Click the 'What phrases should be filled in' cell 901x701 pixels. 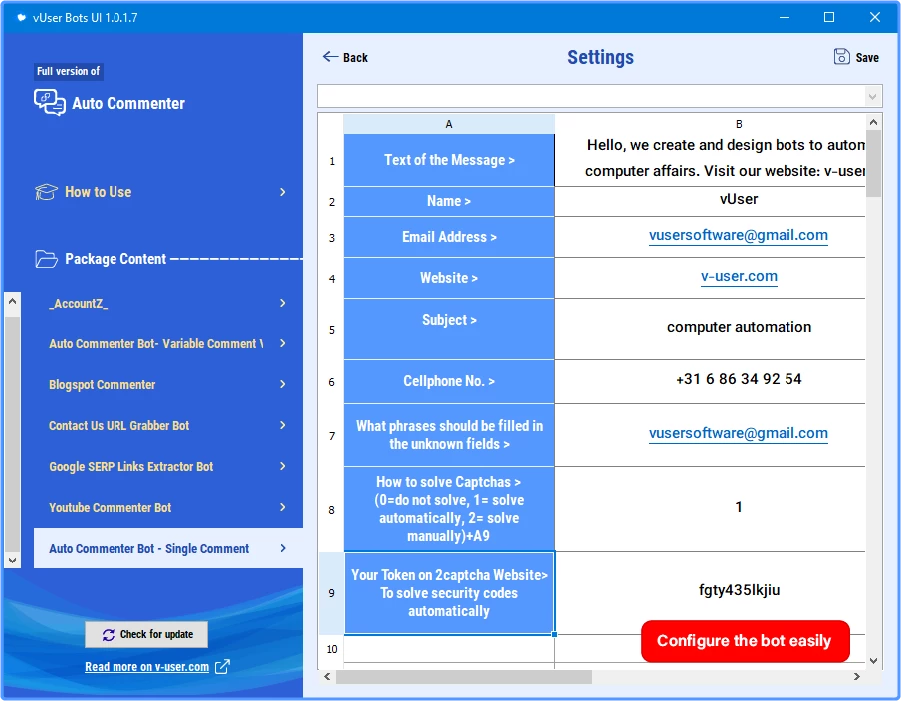pyautogui.click(x=449, y=435)
